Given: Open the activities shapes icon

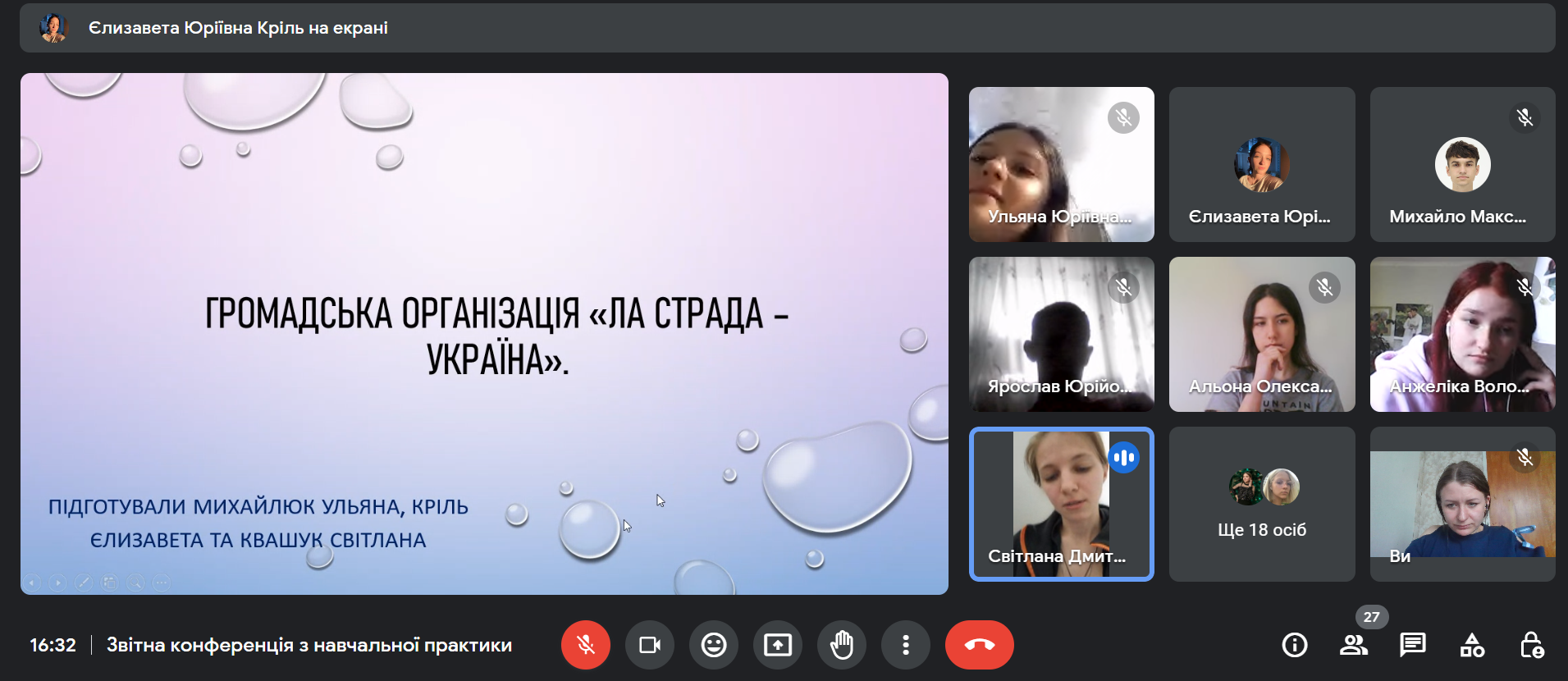Looking at the screenshot, I should click(x=1472, y=645).
